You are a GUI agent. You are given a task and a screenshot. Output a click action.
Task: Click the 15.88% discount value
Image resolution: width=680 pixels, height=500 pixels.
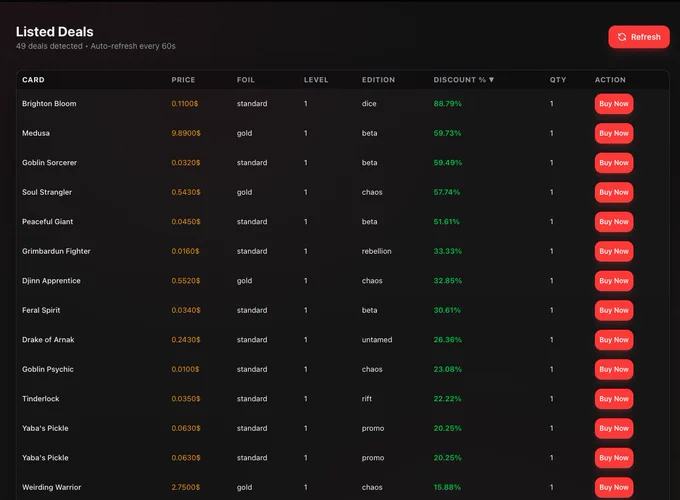pyautogui.click(x=447, y=487)
